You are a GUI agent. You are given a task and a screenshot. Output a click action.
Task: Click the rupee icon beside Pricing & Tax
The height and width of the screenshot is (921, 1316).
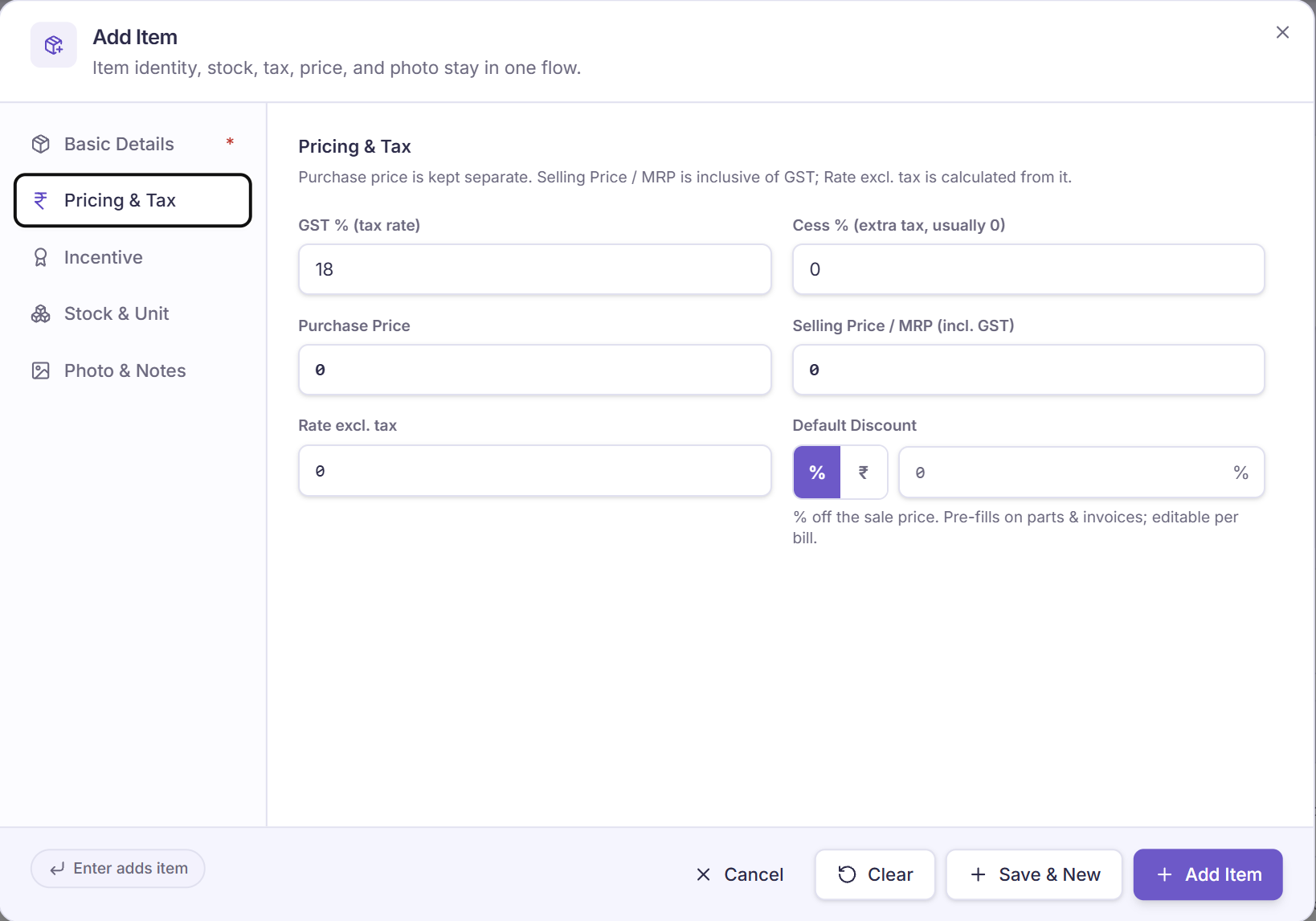41,200
